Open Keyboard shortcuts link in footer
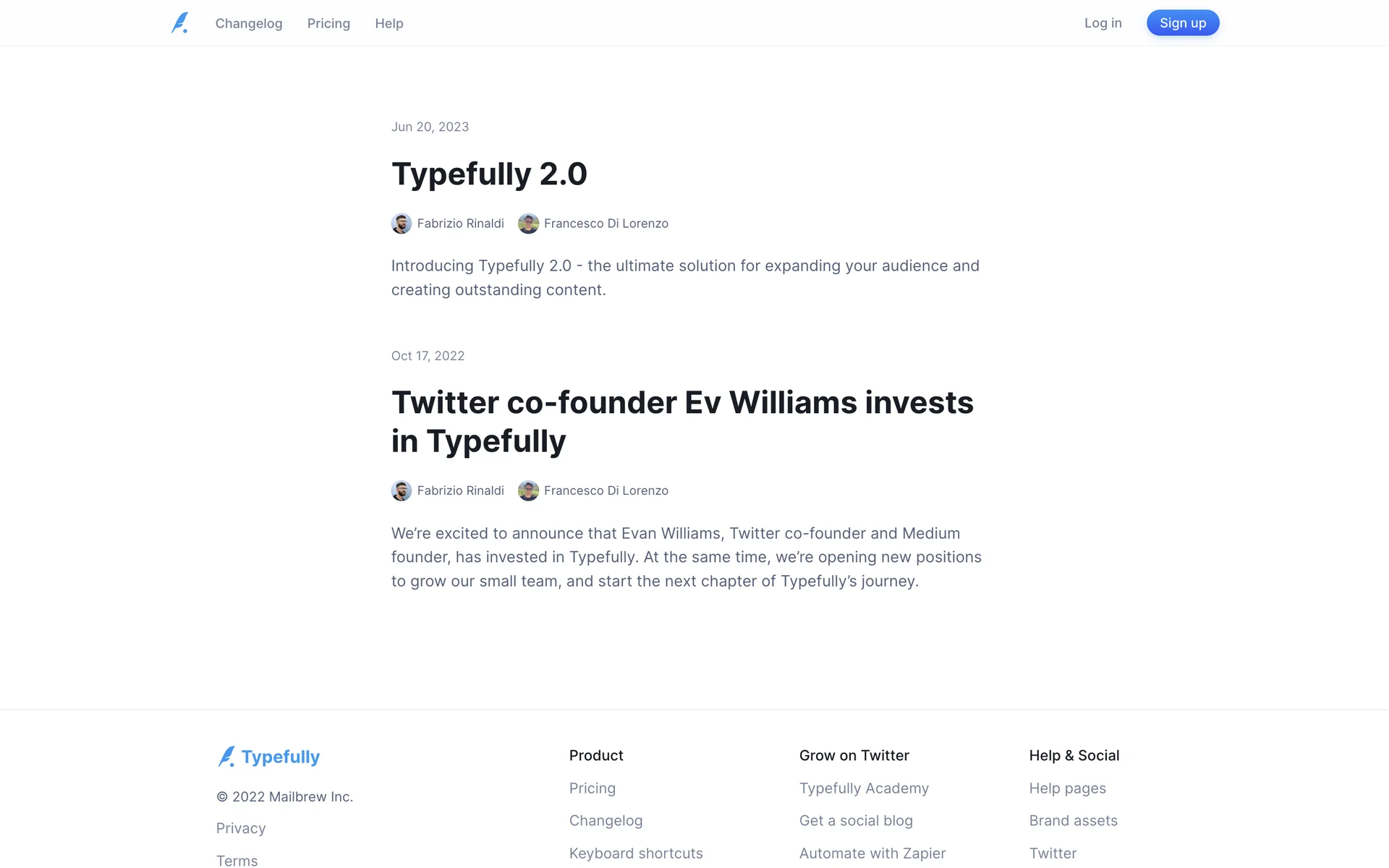The image size is (1389, 868). pos(636,854)
